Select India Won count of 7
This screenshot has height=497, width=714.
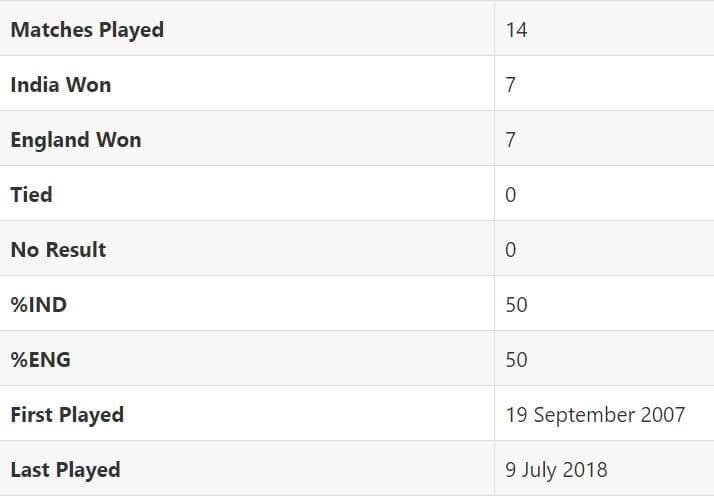coord(510,85)
